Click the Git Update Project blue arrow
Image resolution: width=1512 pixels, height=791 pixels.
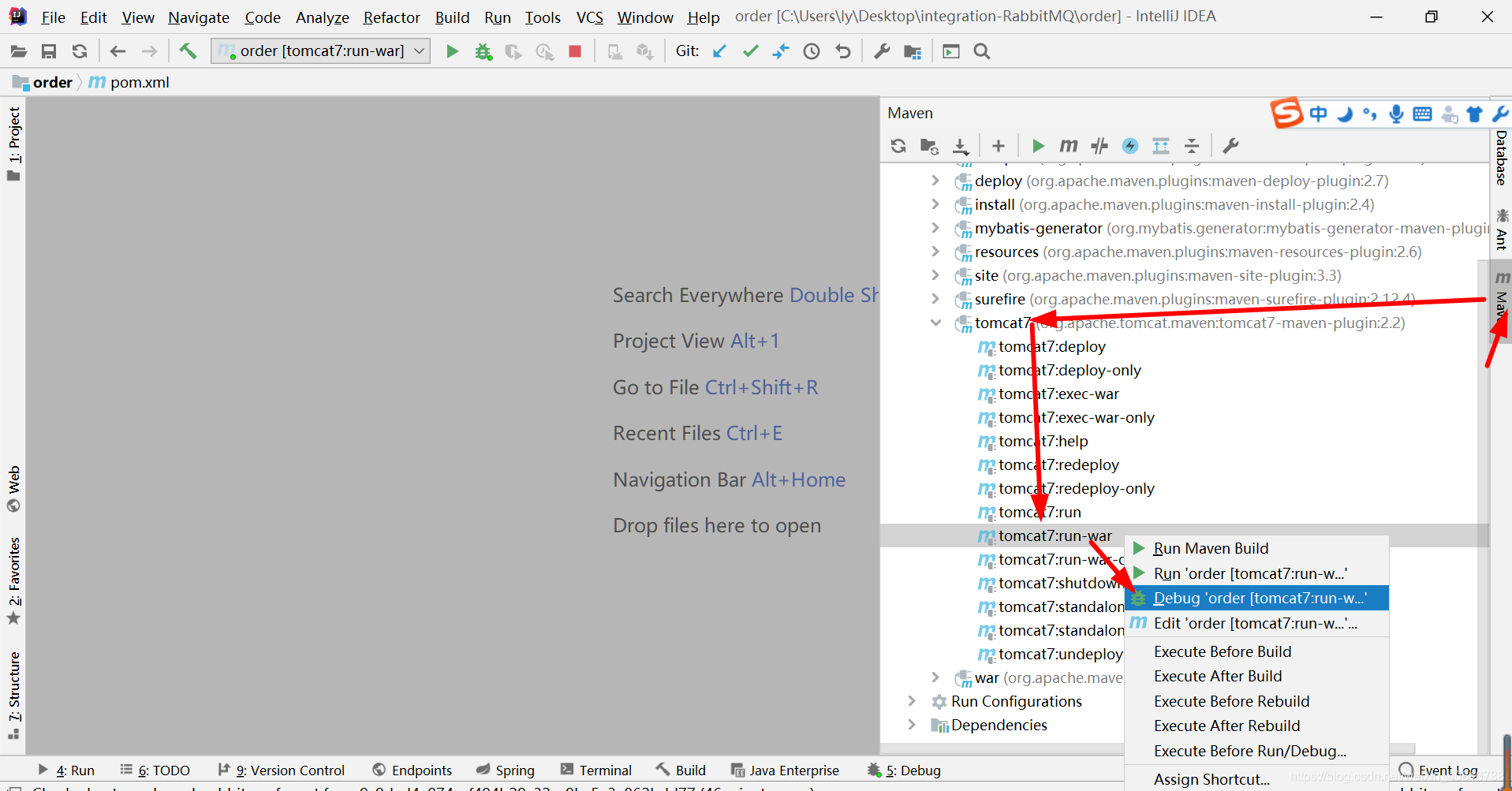coord(719,51)
